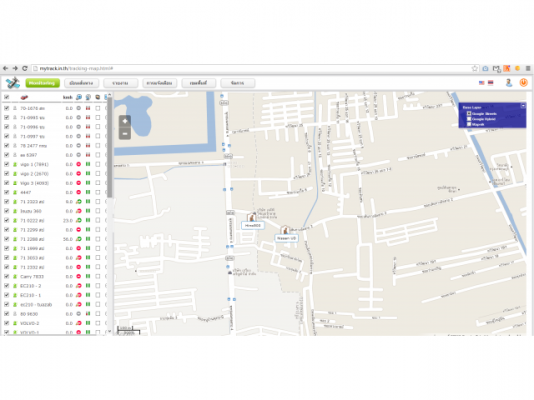Open the yellow circle browser extension
This screenshot has height=400, width=534.
pos(517,68)
